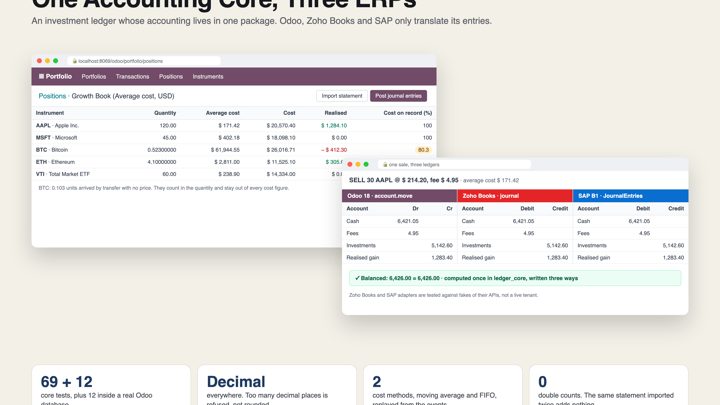
Task: Select the VTI · Total Market ETF row
Action: [187, 174]
